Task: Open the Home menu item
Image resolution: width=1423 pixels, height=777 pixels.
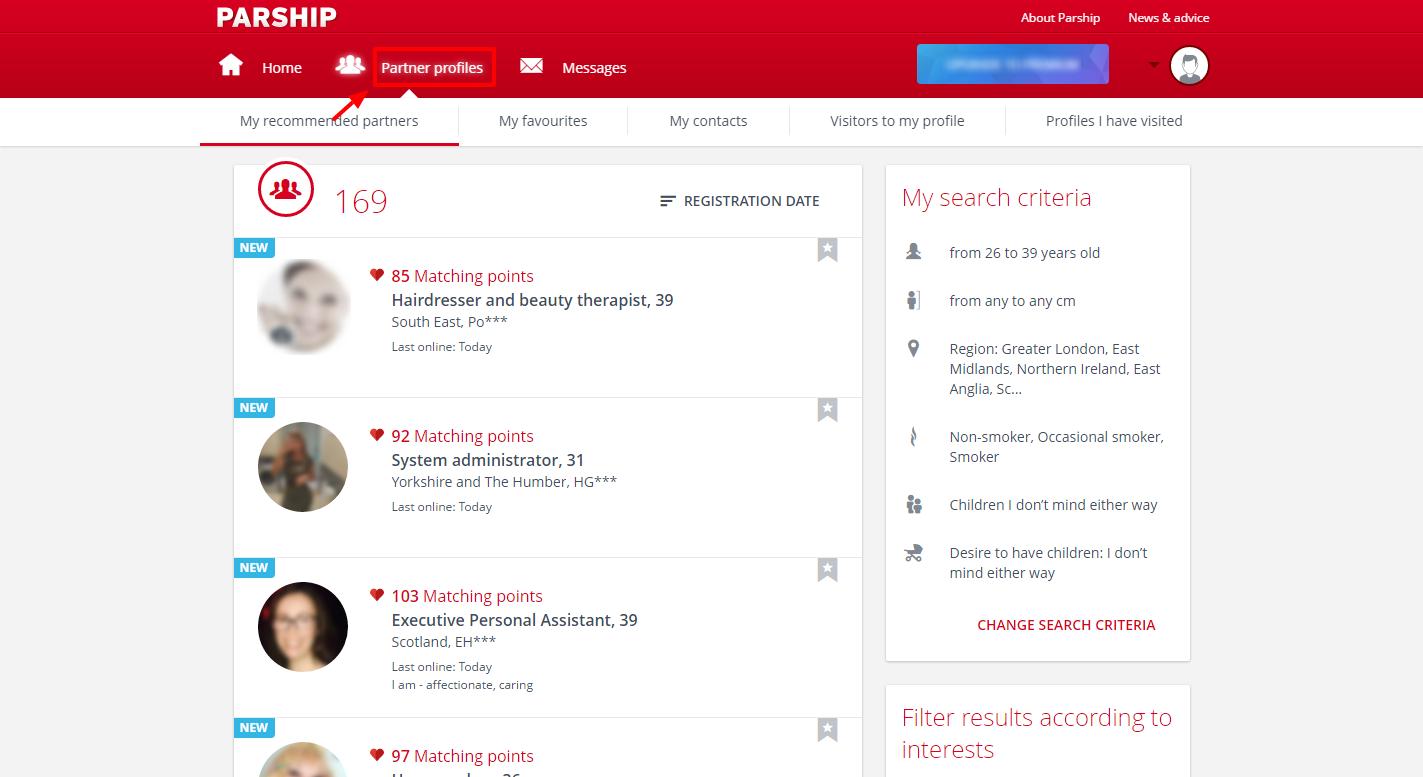Action: [x=282, y=68]
